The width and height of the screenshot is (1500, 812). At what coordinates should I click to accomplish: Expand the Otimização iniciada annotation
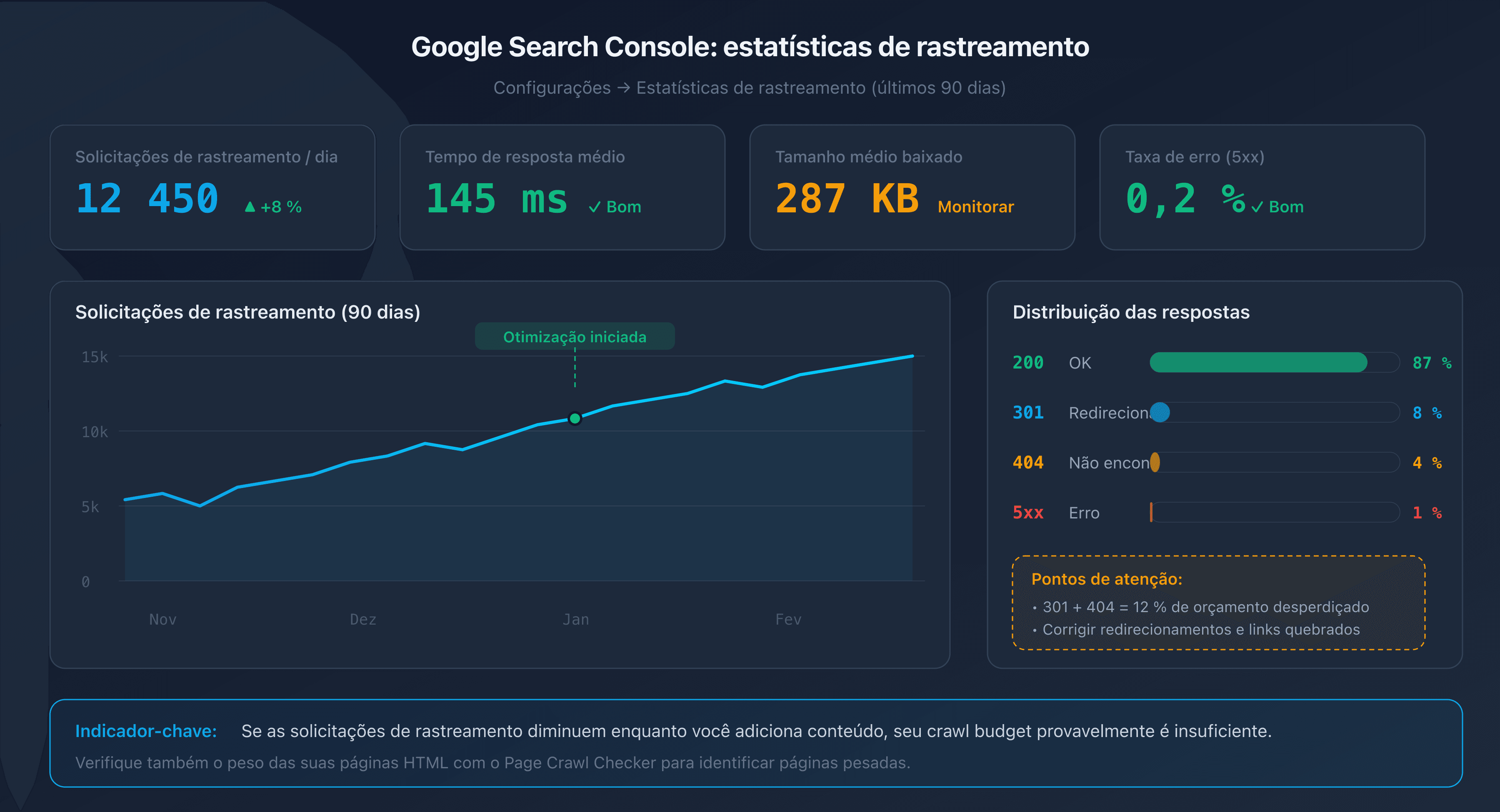575,336
